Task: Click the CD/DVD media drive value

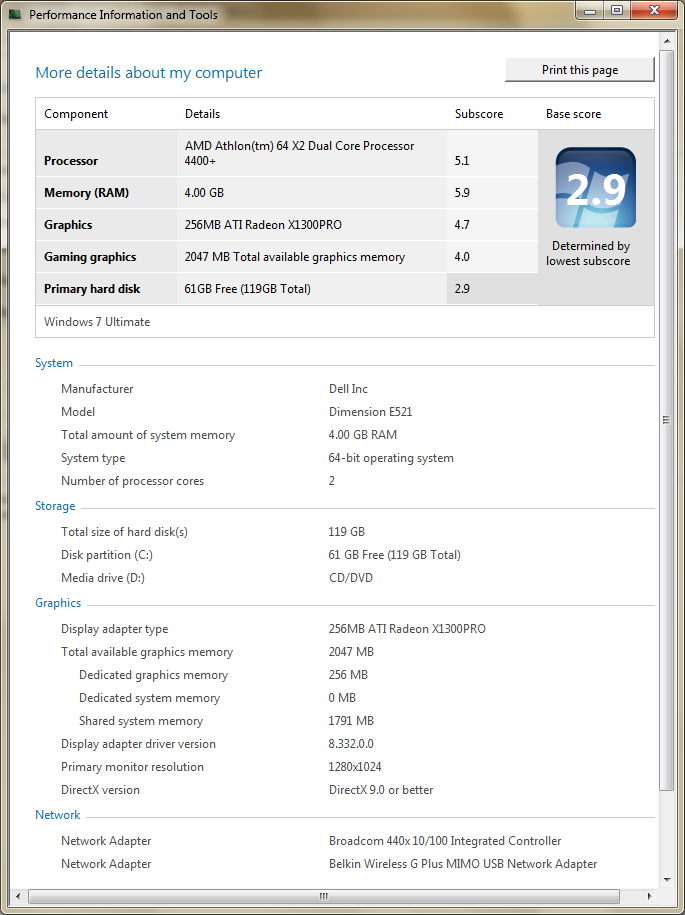Action: click(x=351, y=578)
